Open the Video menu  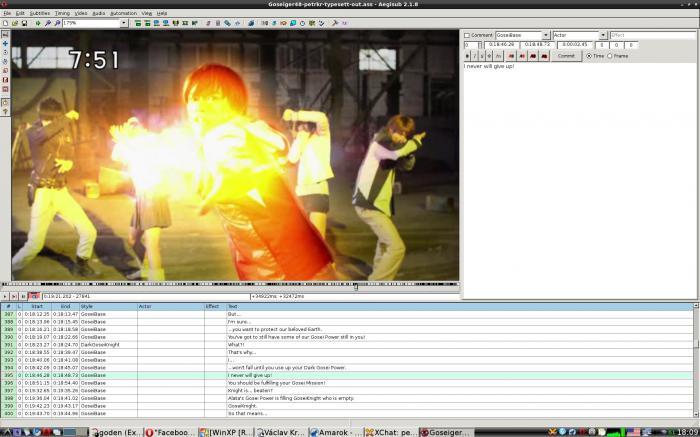click(81, 13)
